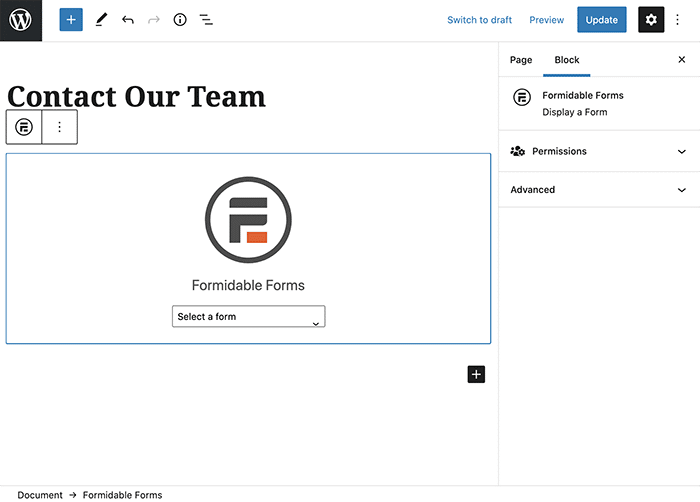Toggle the Settings gear sidebar

[x=651, y=20]
